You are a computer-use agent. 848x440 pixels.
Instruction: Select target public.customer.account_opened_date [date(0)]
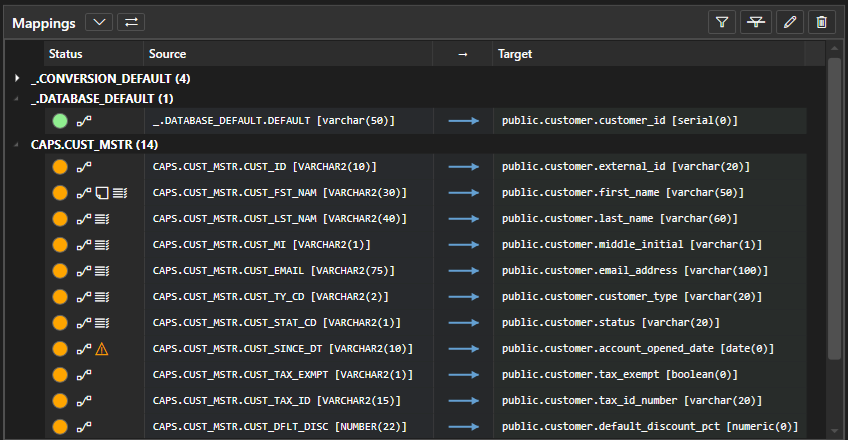click(638, 349)
